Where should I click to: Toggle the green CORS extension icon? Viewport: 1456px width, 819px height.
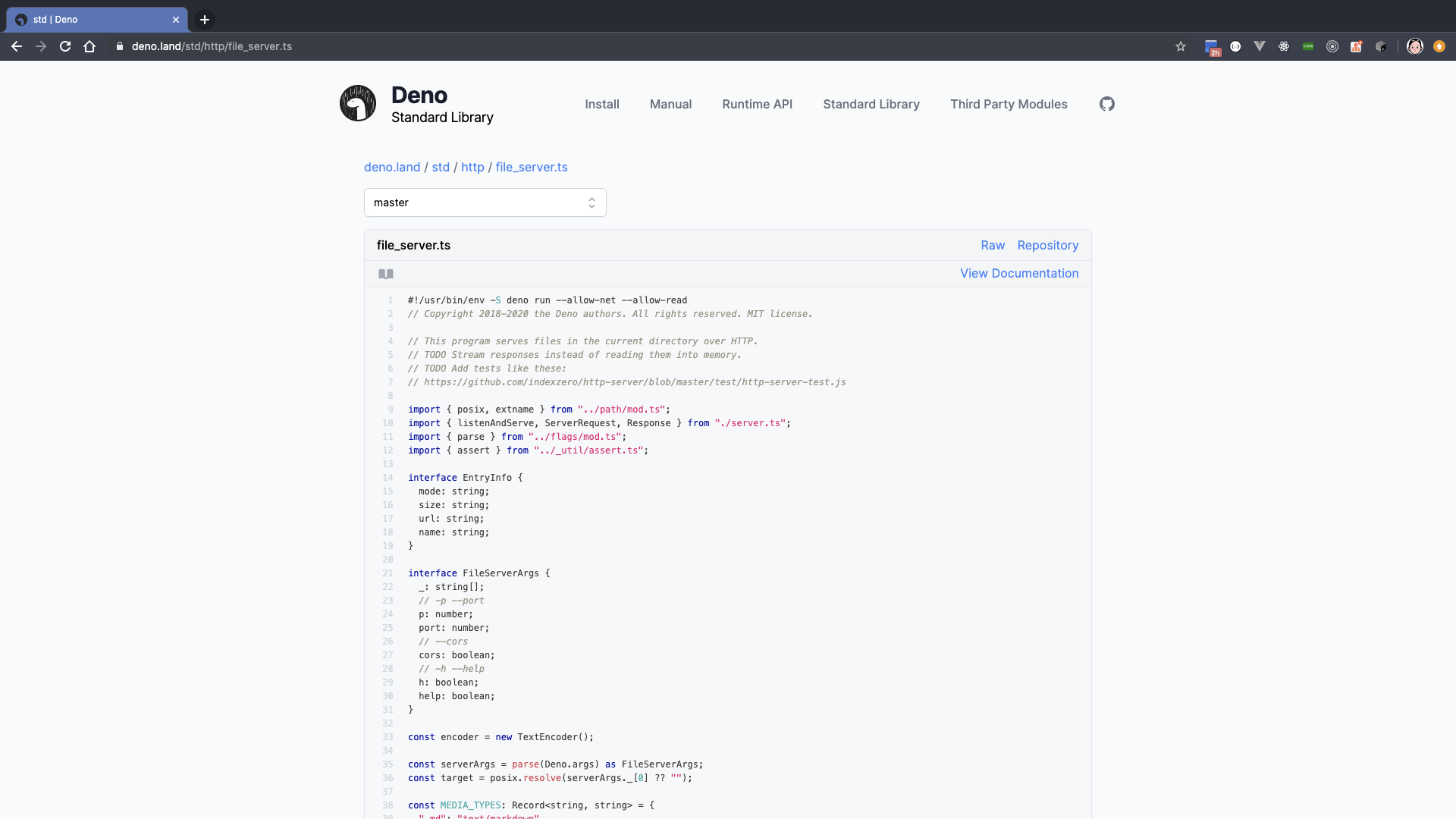click(1308, 46)
